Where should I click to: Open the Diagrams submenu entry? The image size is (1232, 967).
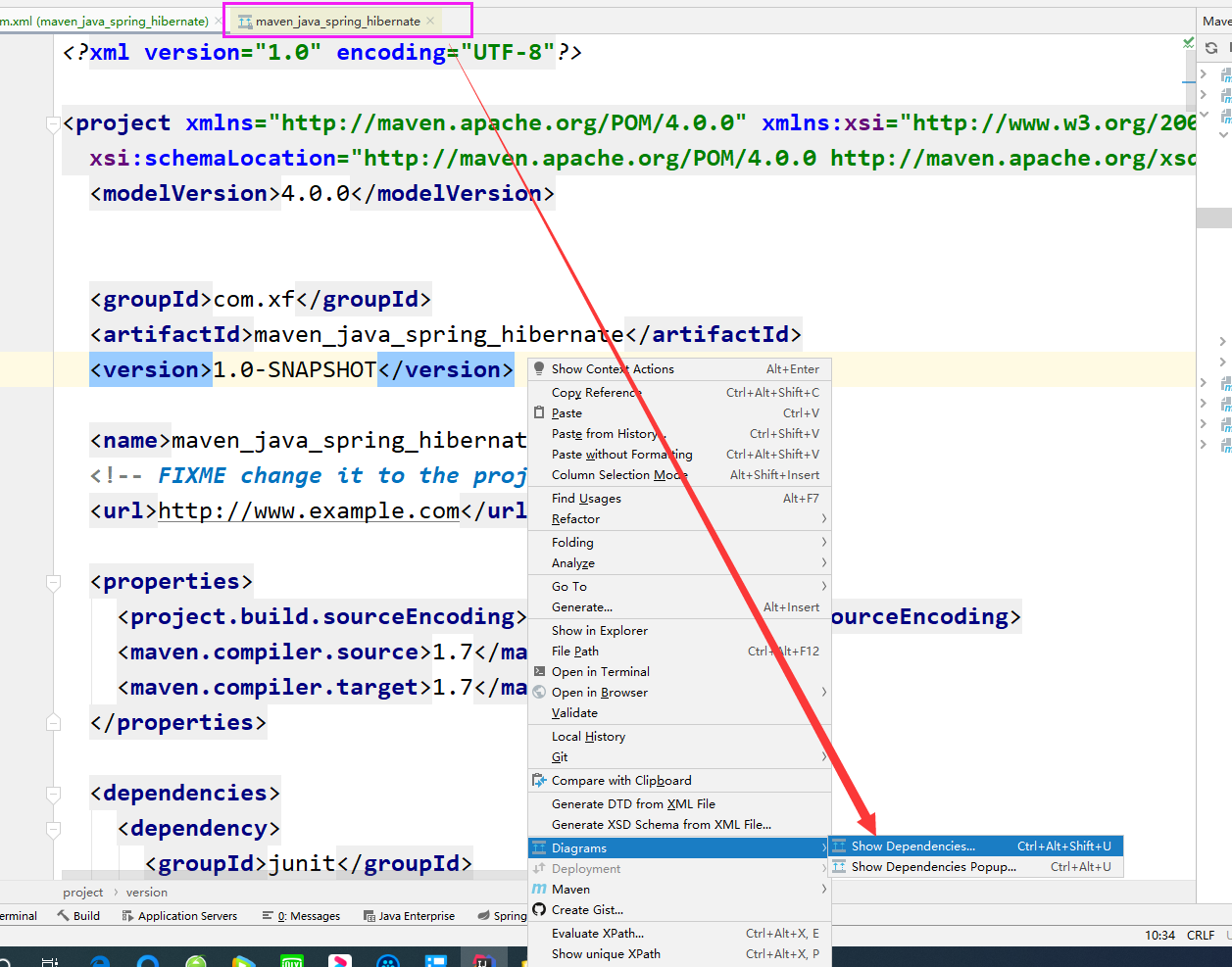click(x=678, y=848)
